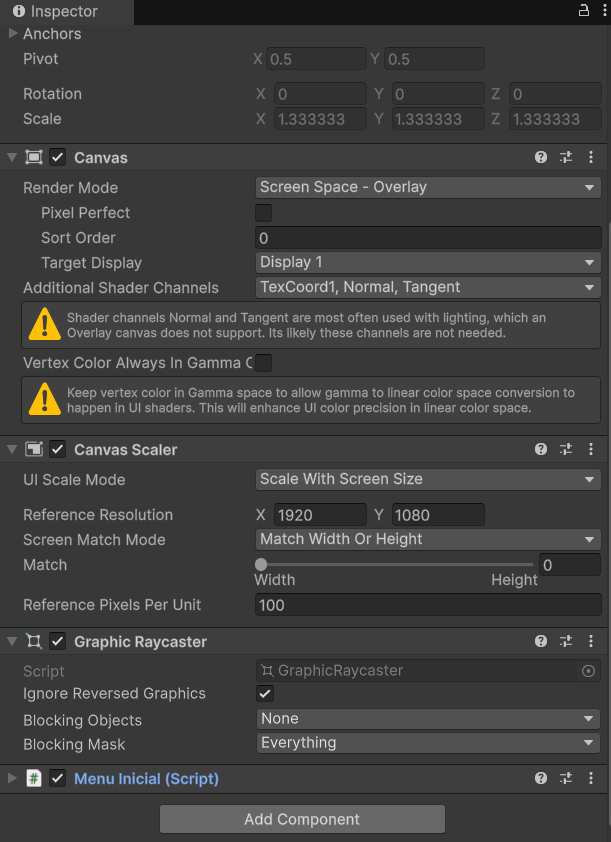
Task: Open Menu Inicial help reference
Action: [541, 778]
